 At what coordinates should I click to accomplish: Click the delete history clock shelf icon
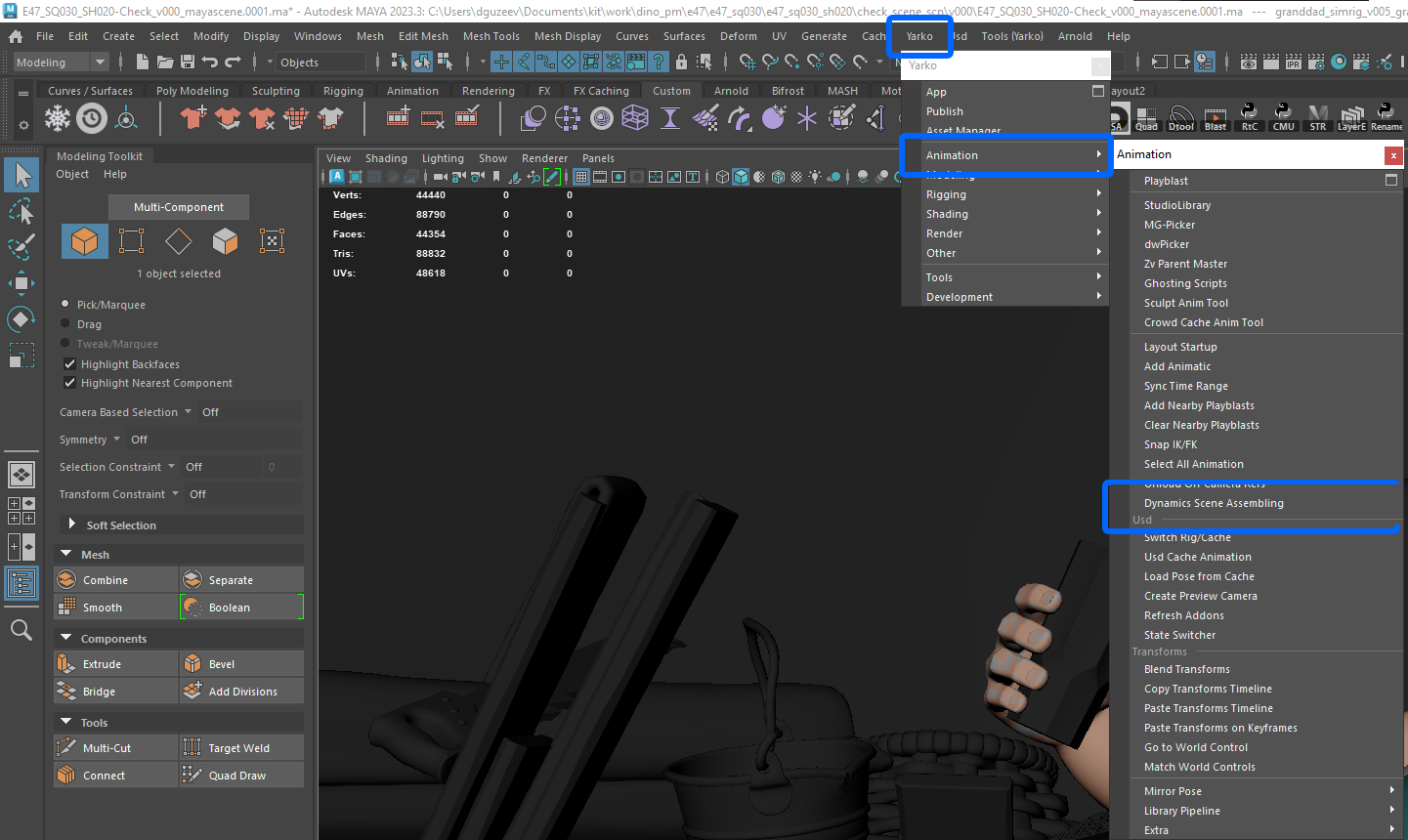click(x=92, y=119)
